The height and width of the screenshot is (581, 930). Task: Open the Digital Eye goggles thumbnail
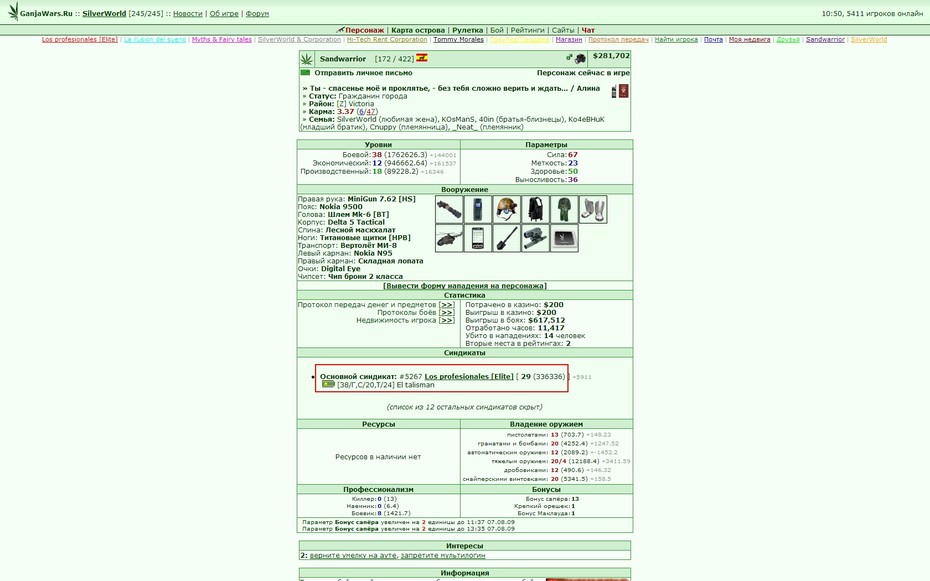click(x=535, y=238)
